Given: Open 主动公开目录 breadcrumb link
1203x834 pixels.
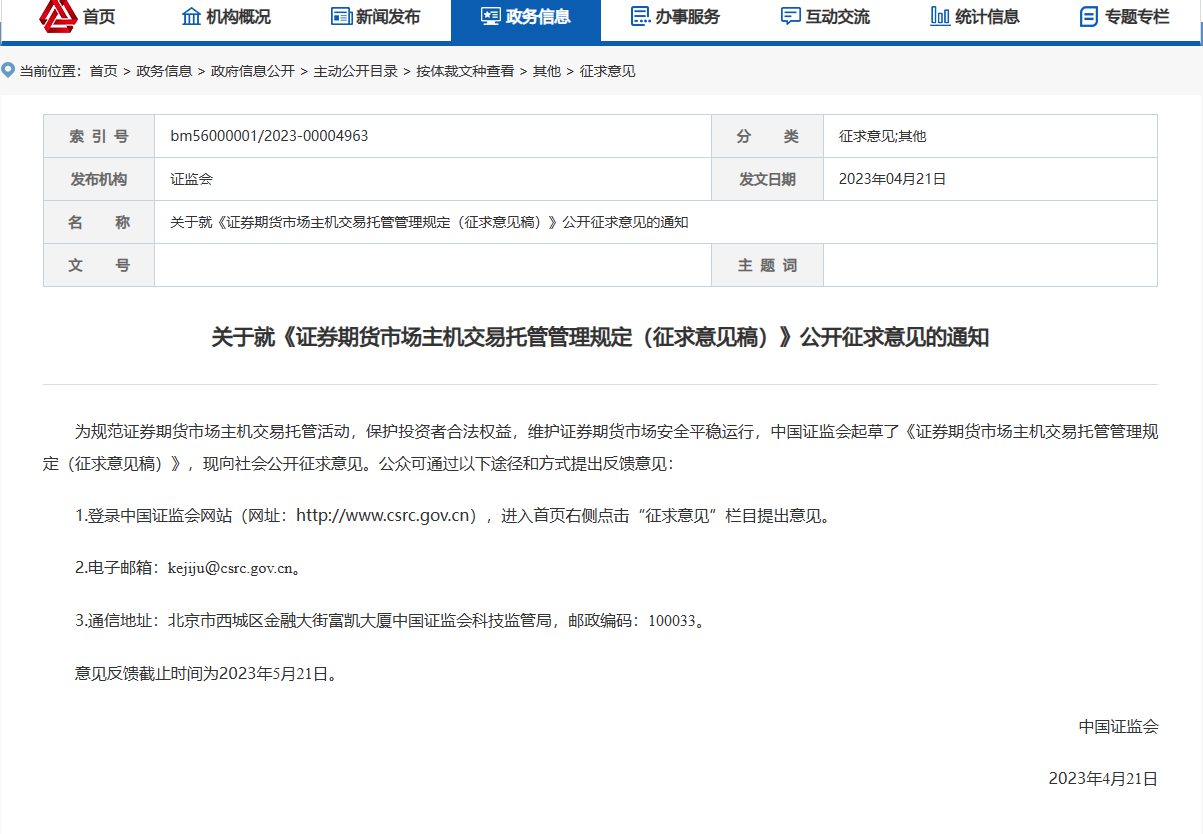Looking at the screenshot, I should pos(355,71).
